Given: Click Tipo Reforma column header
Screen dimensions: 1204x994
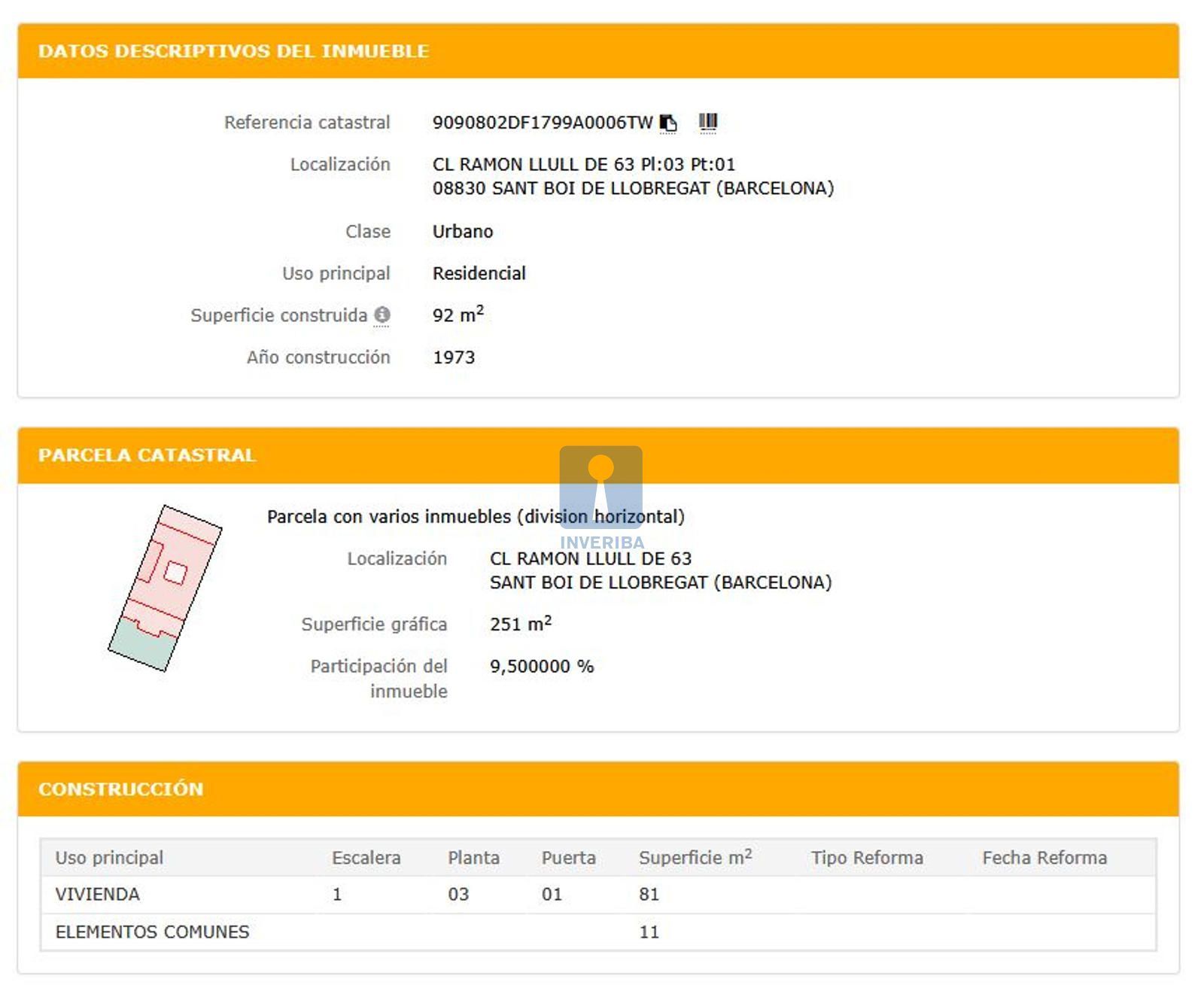Looking at the screenshot, I should point(867,858).
